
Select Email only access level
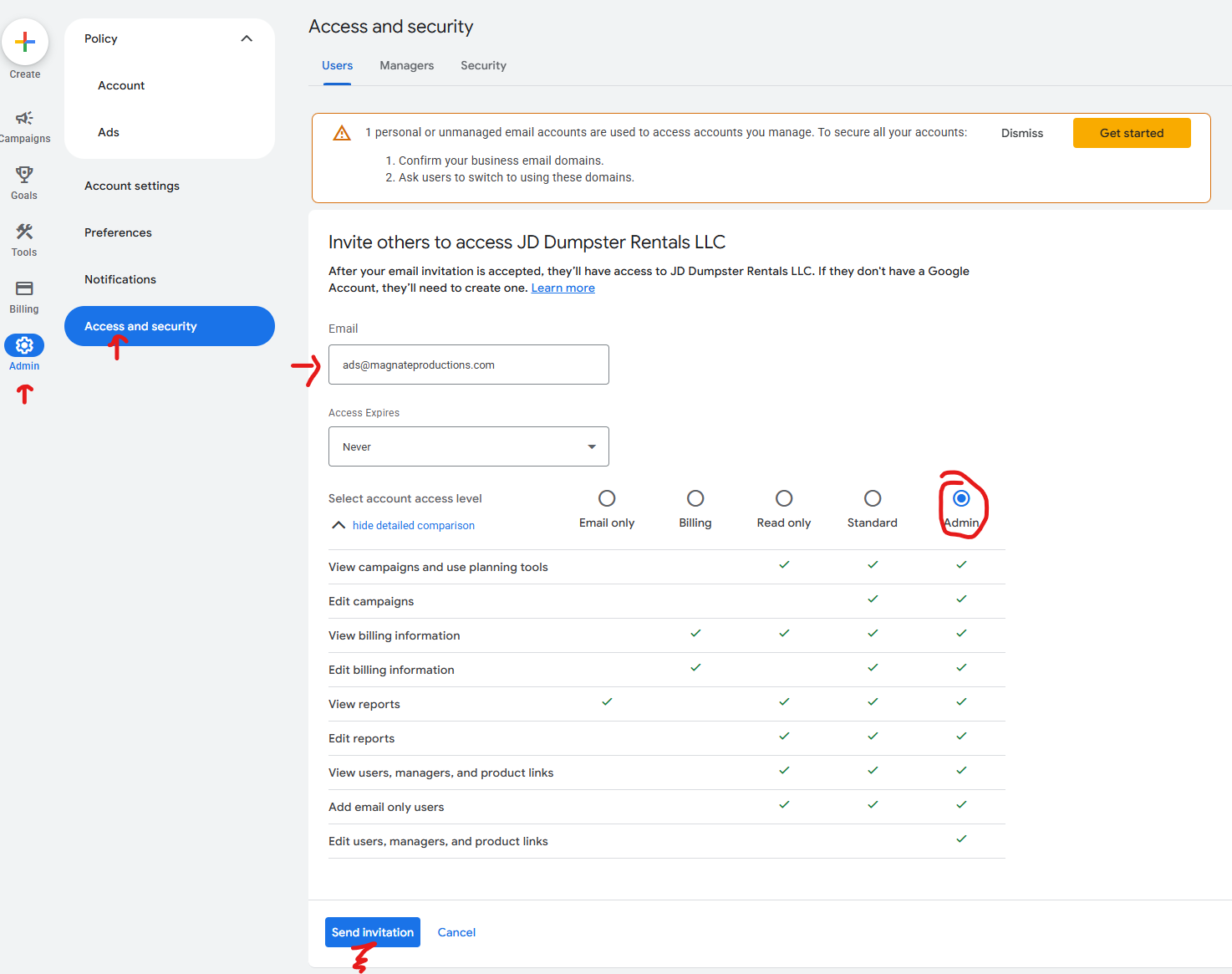[607, 498]
